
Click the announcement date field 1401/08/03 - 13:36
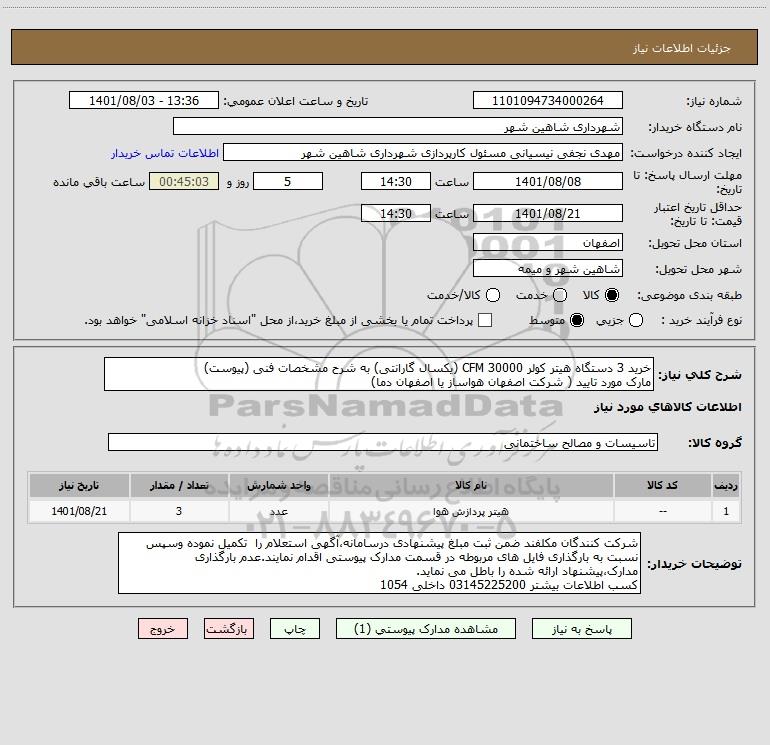pyautogui.click(x=144, y=101)
